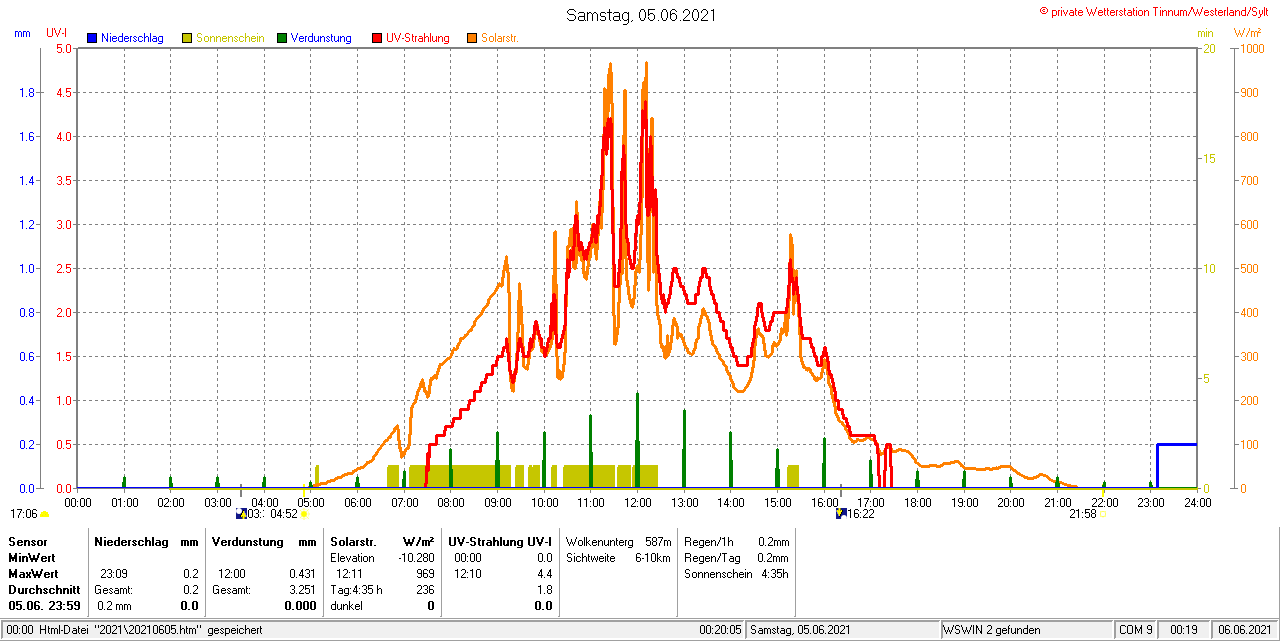The width and height of the screenshot is (1280, 641).
Task: Click the Elevation value -10.280
Action: (x=414, y=557)
